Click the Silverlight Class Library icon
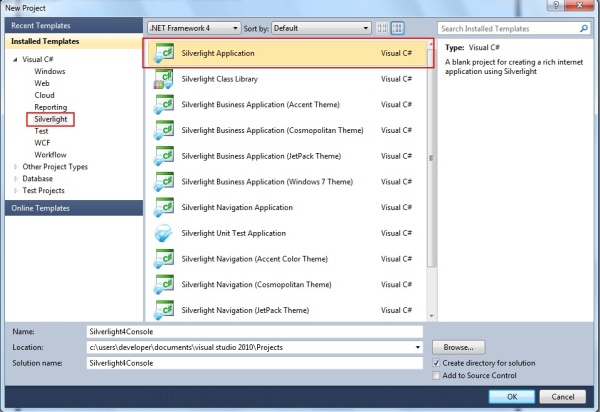Image resolution: width=600 pixels, height=412 pixels. click(x=164, y=79)
